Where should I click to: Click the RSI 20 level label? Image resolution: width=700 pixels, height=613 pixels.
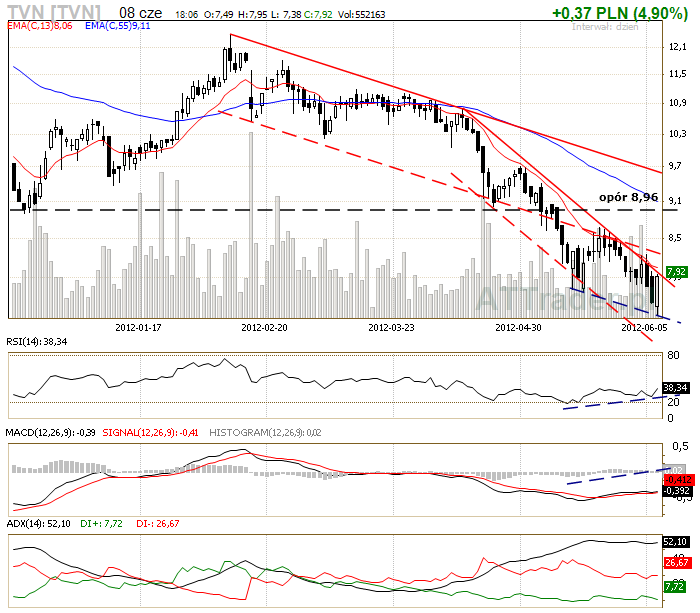pos(673,402)
